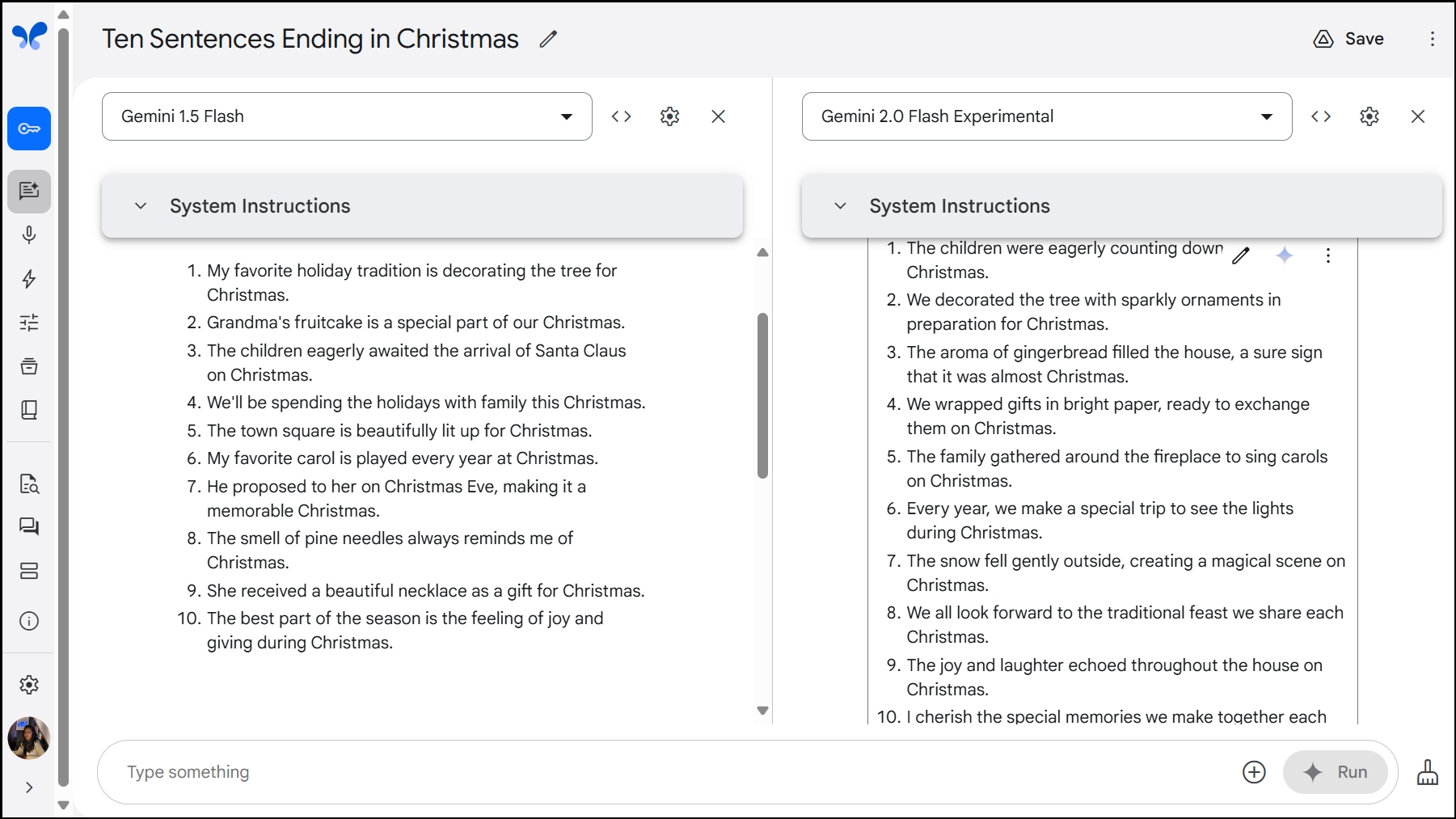Click left panel scroll down arrow
1456x819 pixels.
[762, 711]
